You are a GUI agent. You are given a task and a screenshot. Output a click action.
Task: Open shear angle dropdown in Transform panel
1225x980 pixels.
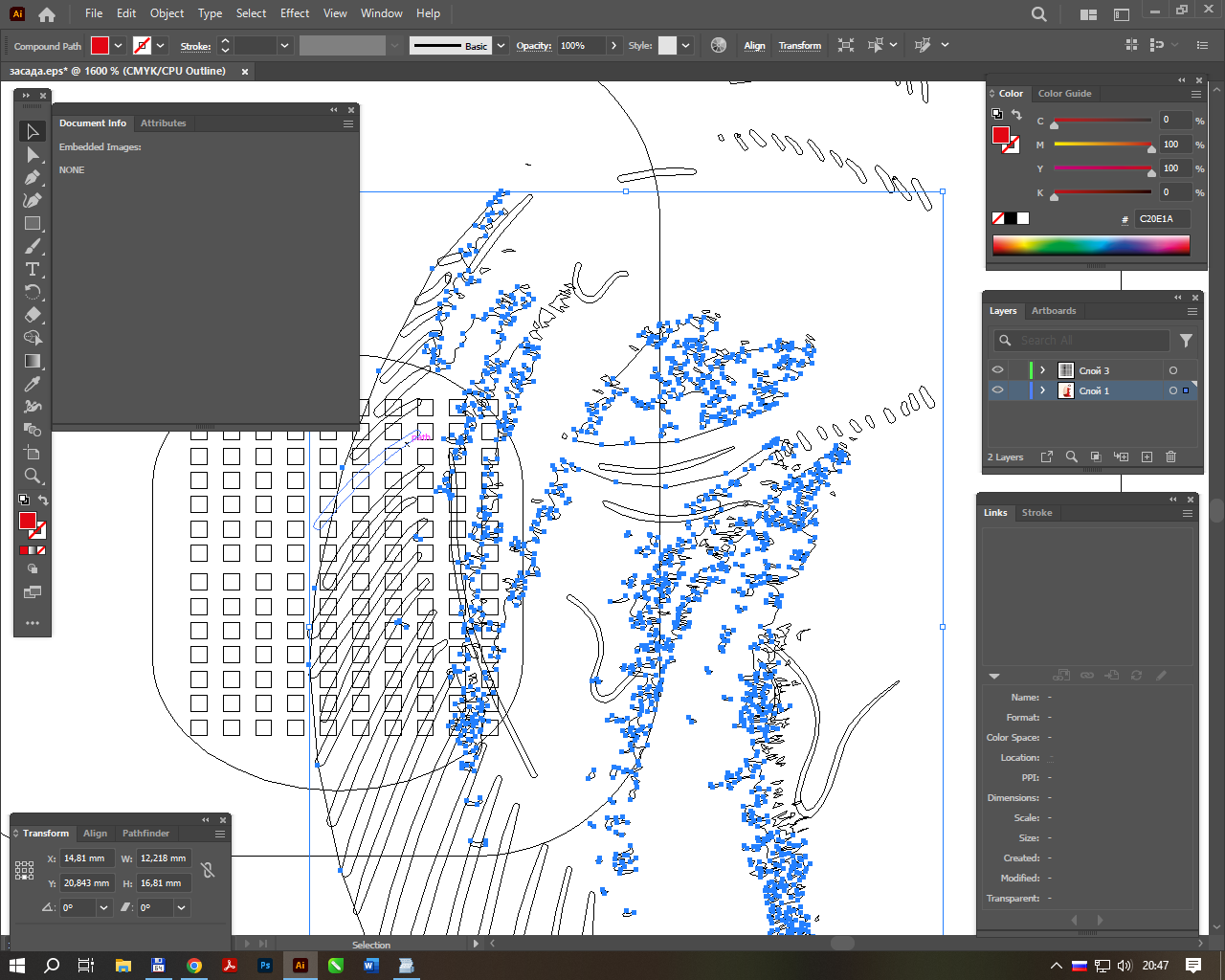pos(181,907)
